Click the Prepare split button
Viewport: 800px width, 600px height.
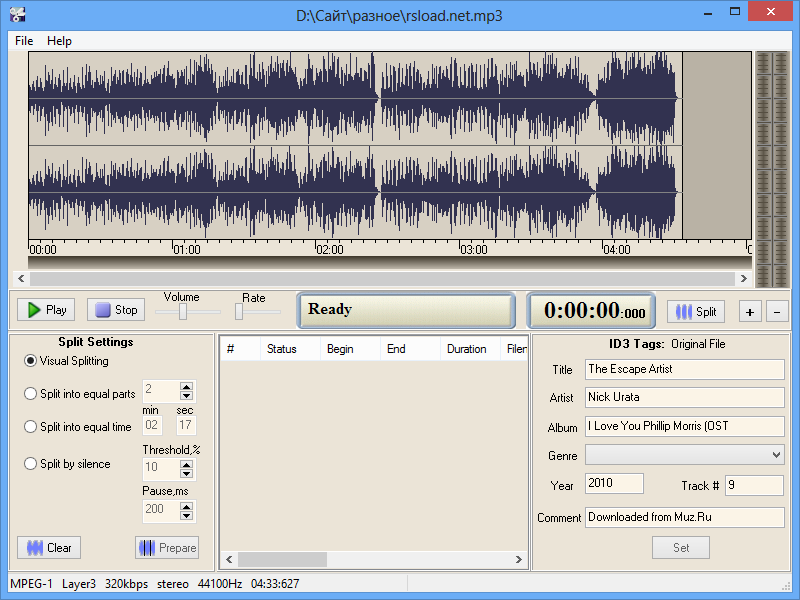coord(167,548)
